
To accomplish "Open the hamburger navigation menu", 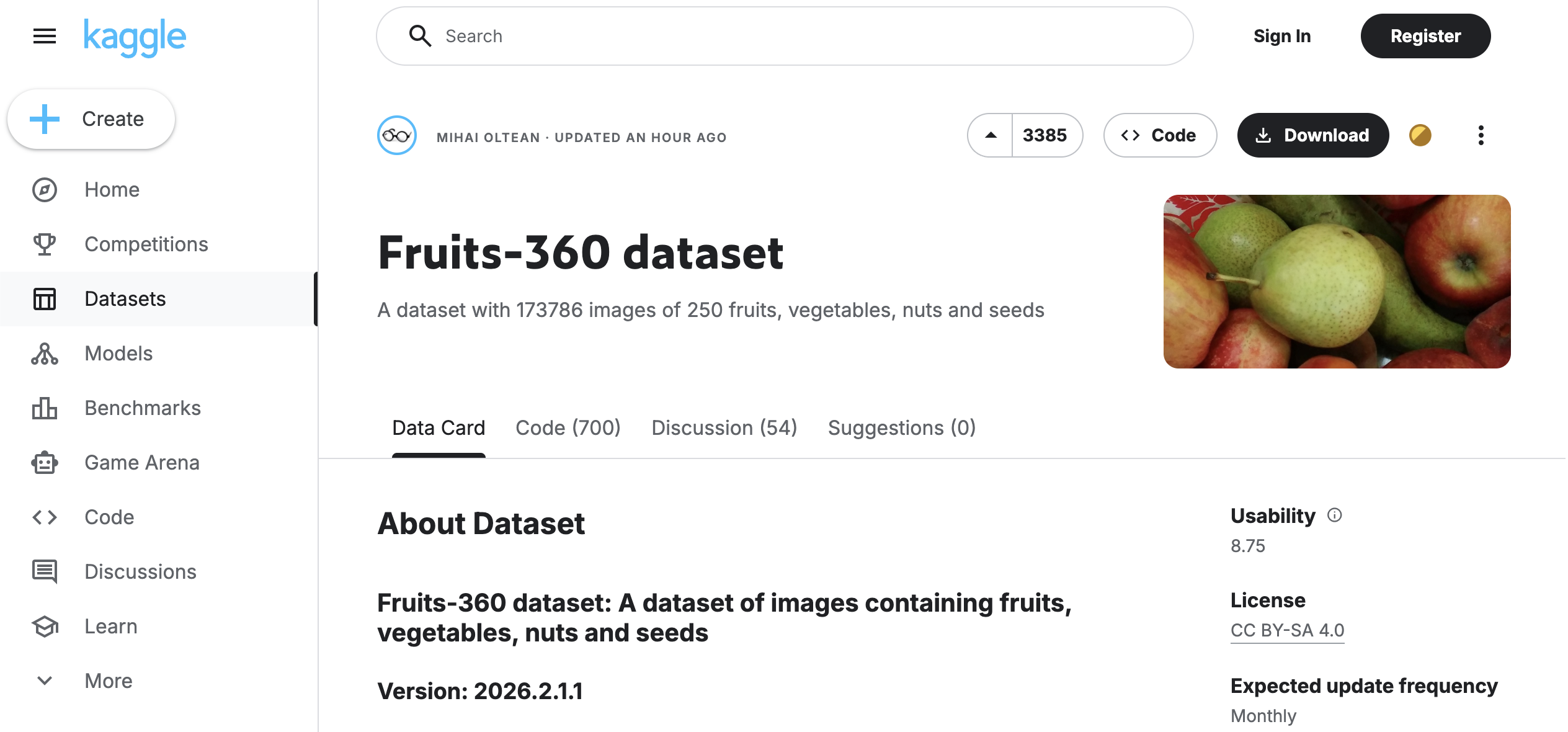I will pos(43,36).
